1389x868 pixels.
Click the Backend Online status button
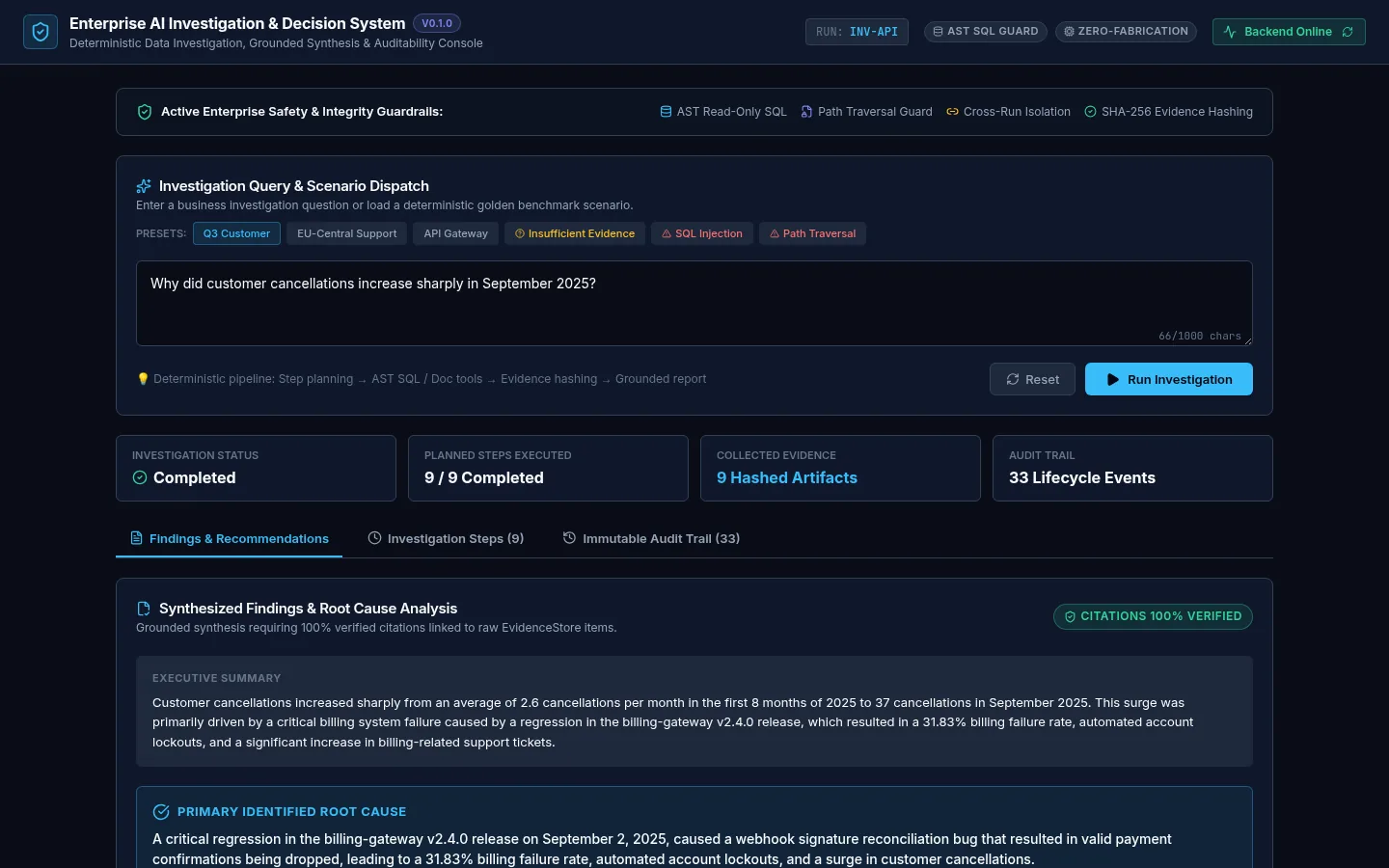click(x=1289, y=32)
